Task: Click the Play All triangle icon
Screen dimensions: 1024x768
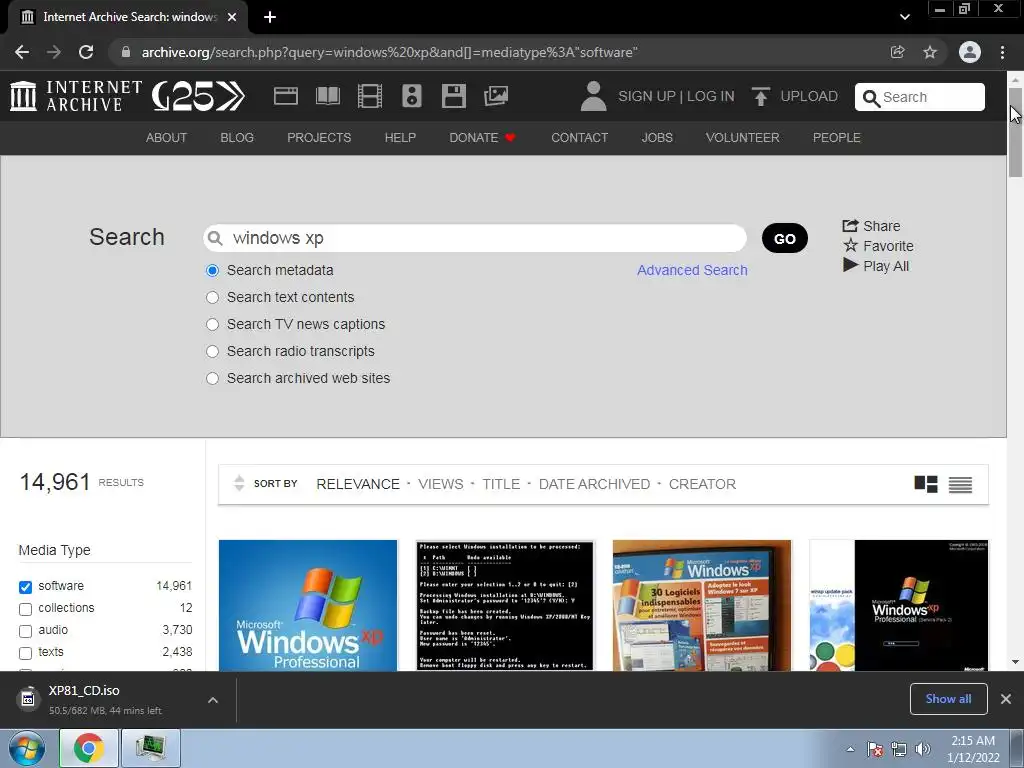Action: 850,265
